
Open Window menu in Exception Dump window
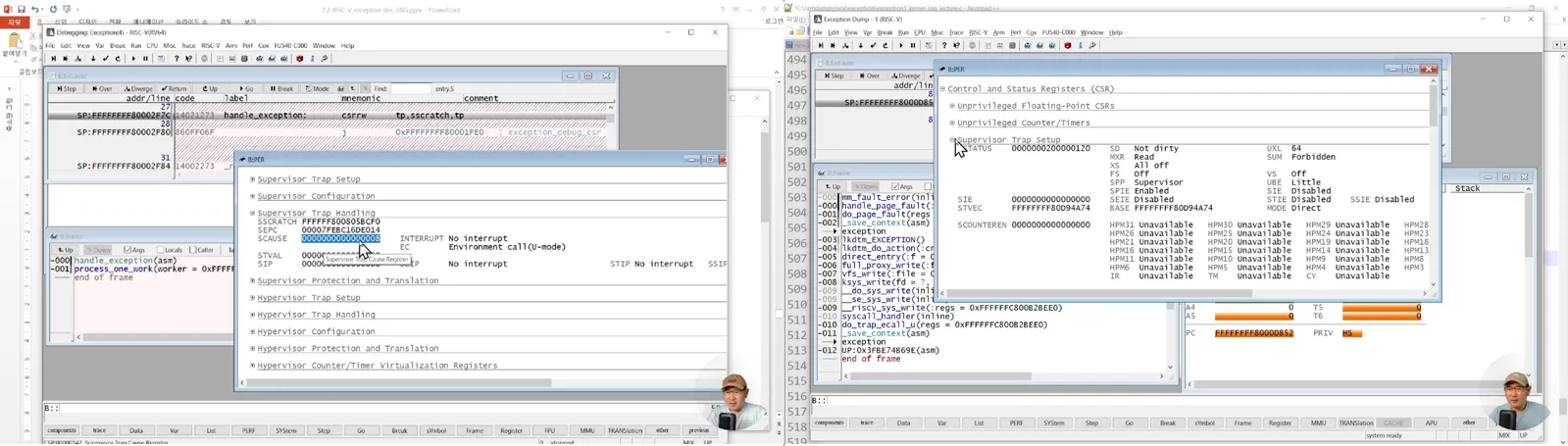tap(1091, 32)
